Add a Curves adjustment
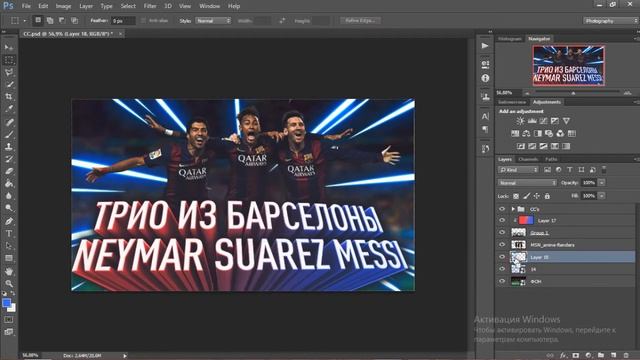The height and width of the screenshot is (360, 640). point(543,121)
